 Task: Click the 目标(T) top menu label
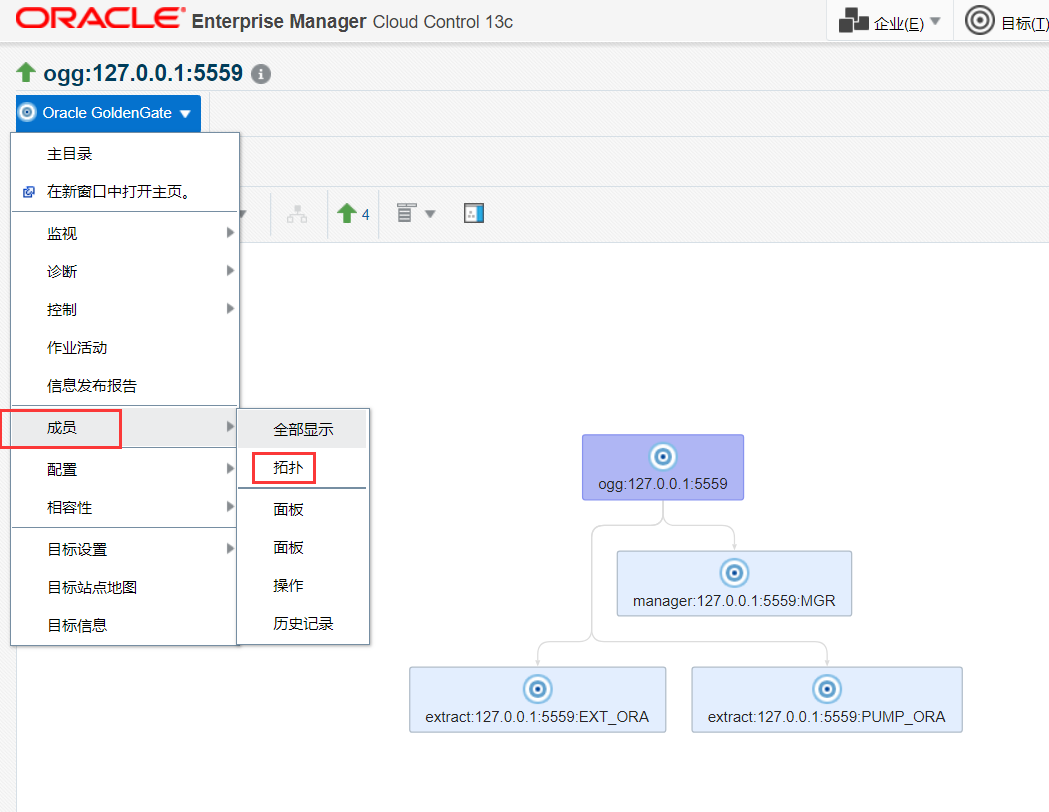pyautogui.click(x=1024, y=24)
